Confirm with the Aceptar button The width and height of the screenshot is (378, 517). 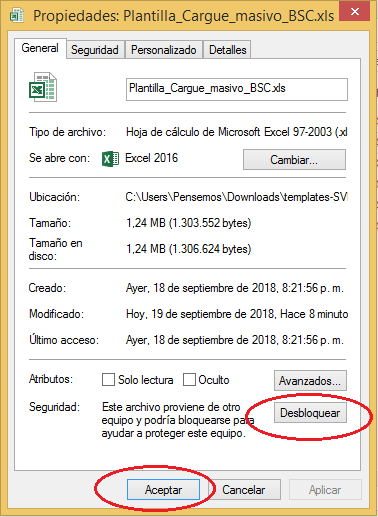click(x=163, y=490)
